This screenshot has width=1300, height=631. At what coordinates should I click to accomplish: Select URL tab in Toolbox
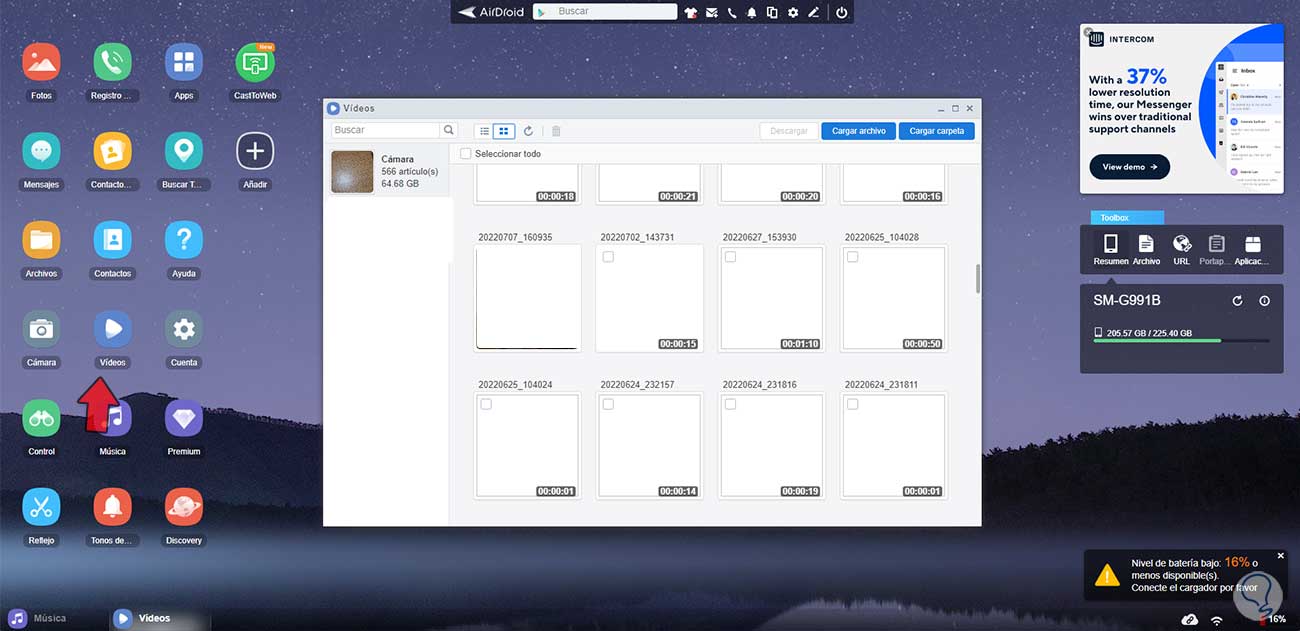[1182, 249]
